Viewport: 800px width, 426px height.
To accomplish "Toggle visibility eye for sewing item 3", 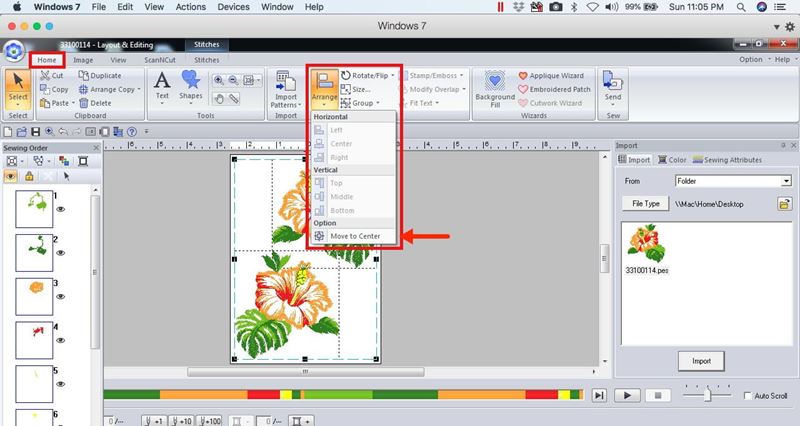I will [62, 296].
